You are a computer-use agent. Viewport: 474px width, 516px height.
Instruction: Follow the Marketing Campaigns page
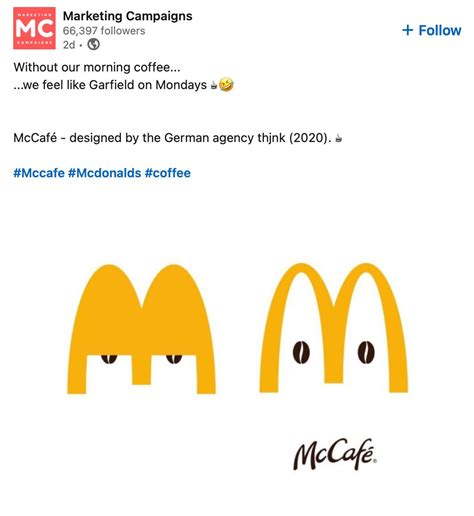pos(432,30)
